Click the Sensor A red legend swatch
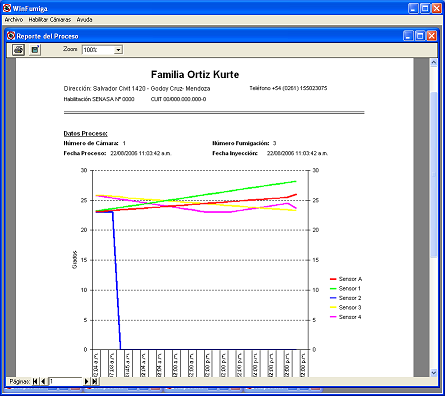 point(333,279)
